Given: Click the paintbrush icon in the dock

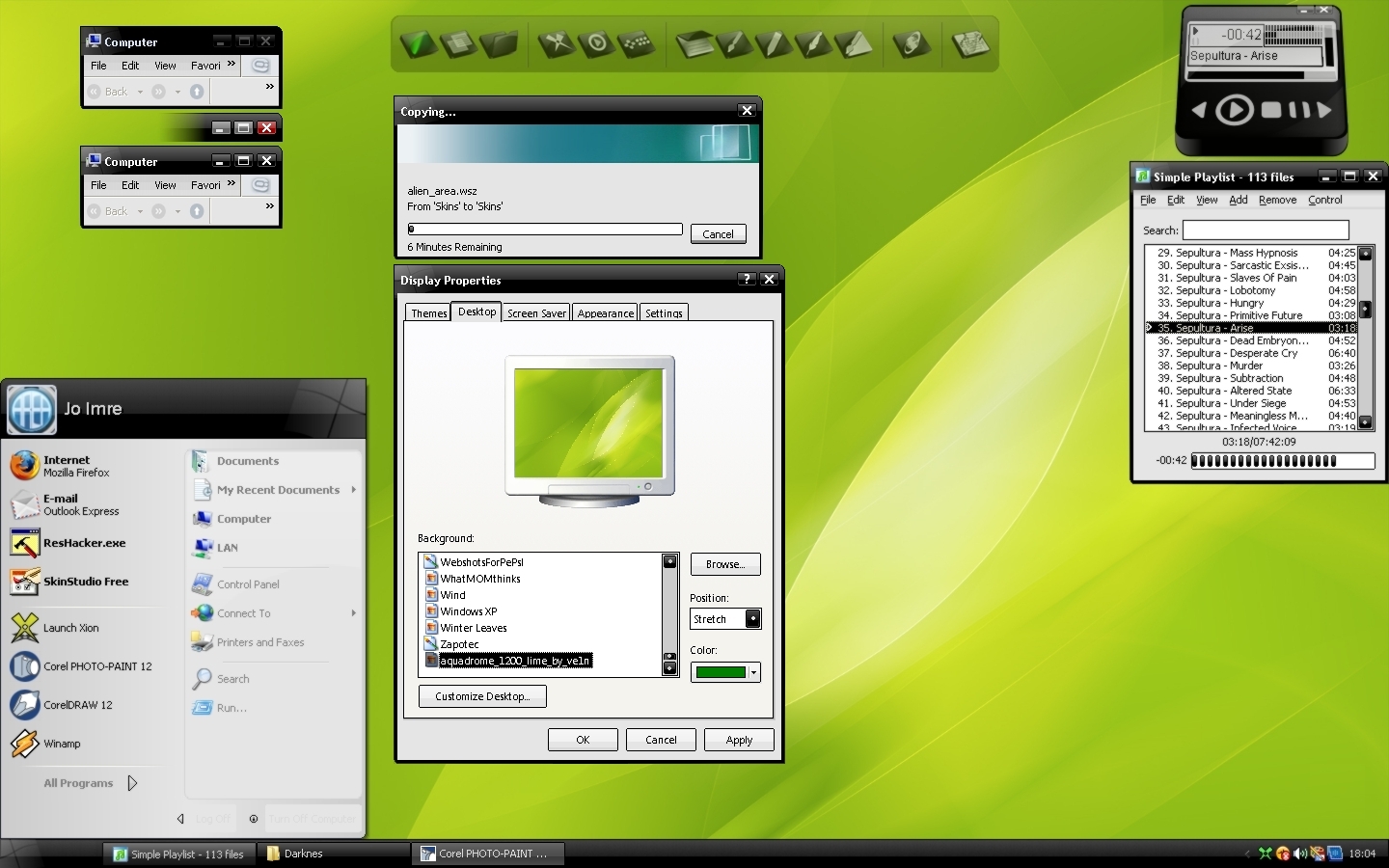Looking at the screenshot, I should coord(734,43).
